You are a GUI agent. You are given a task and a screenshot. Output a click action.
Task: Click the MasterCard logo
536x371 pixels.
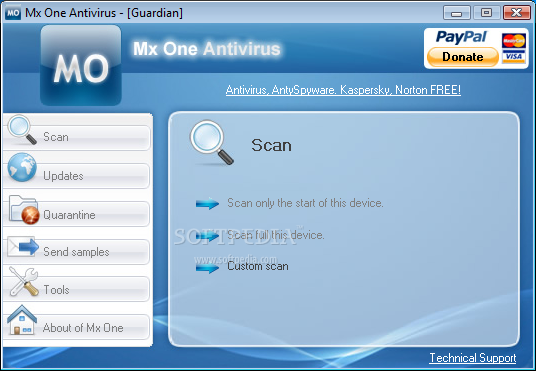click(x=514, y=41)
